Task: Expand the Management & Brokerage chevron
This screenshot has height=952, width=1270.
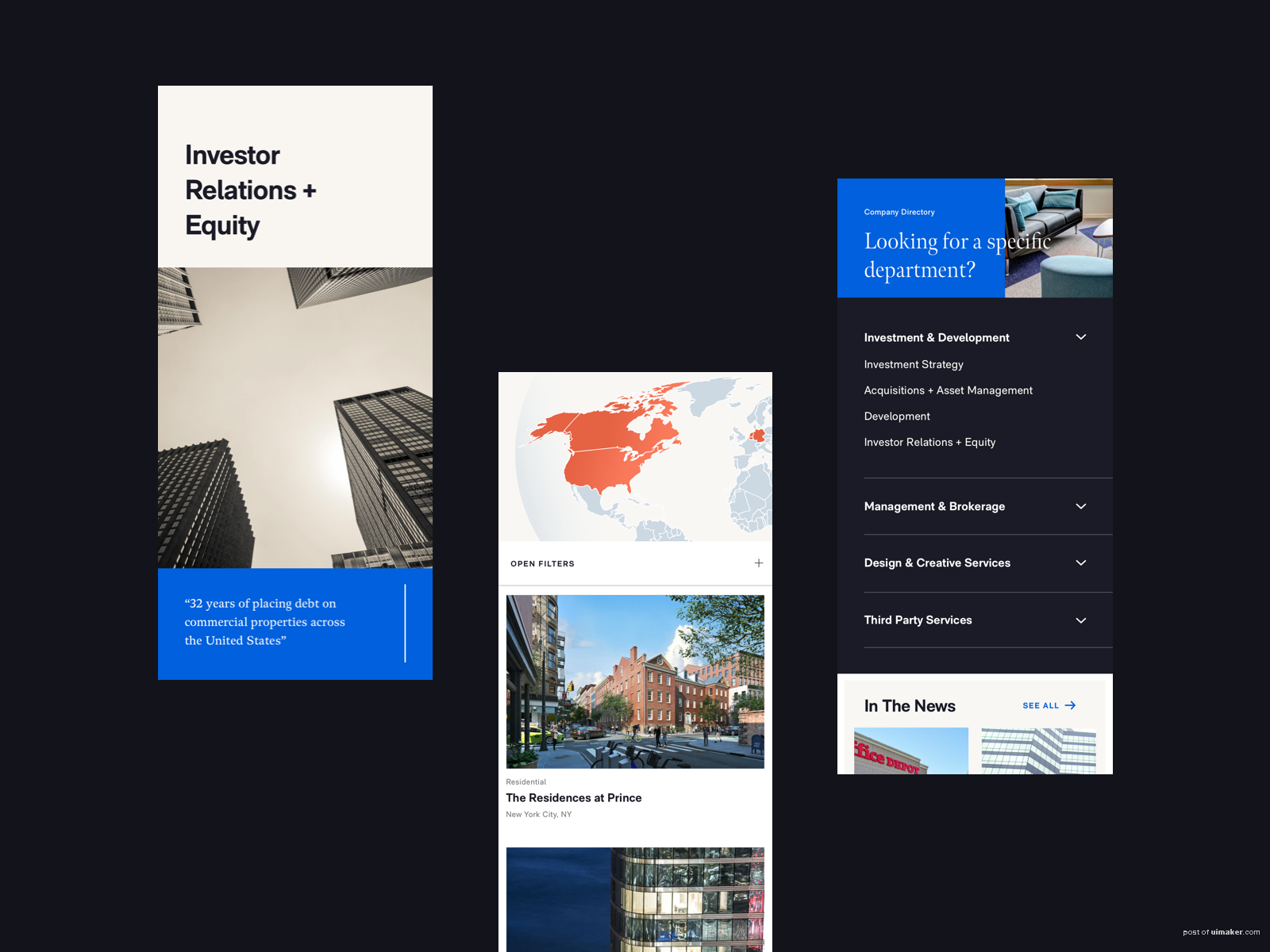Action: 1081,506
